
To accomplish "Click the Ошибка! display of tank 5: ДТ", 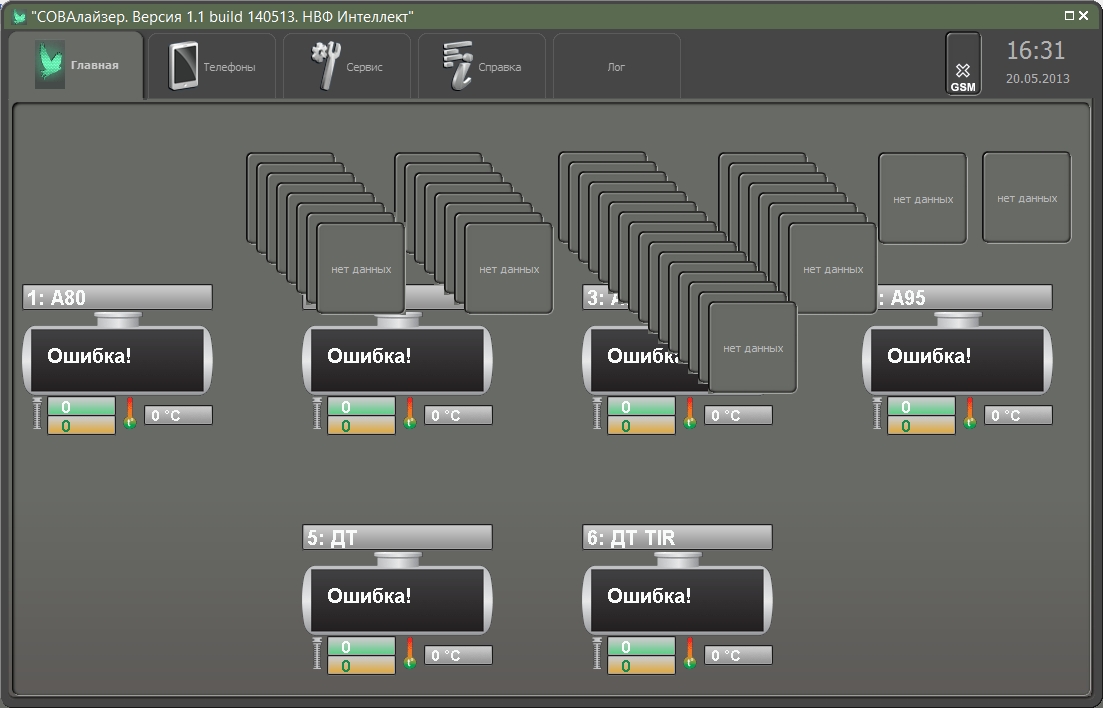I will 397,600.
